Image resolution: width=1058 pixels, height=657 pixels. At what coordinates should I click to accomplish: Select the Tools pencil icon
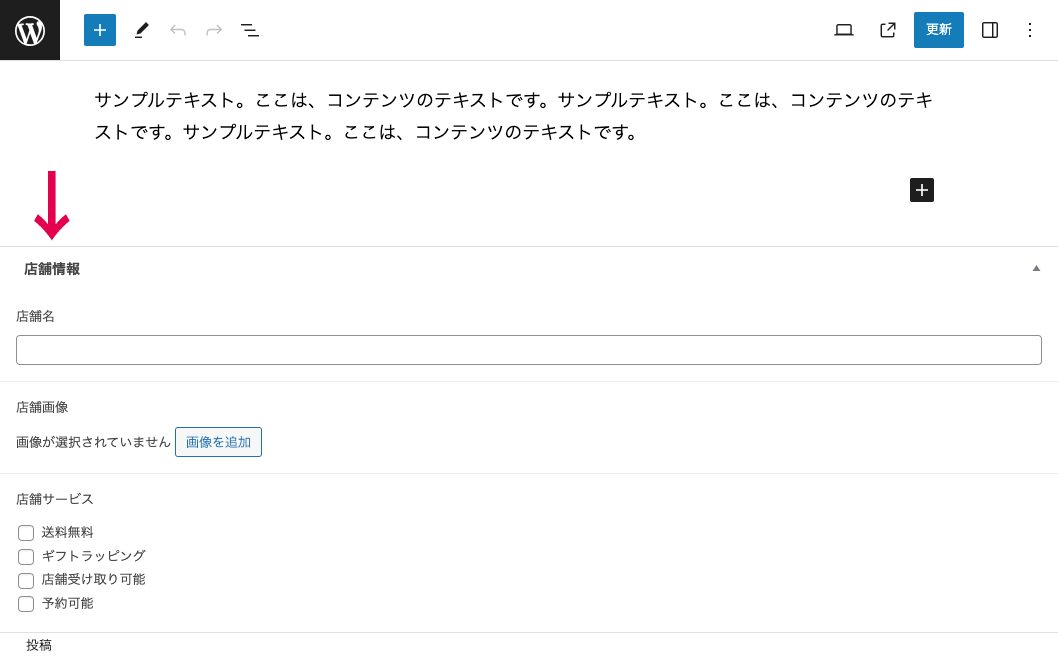tap(141, 30)
